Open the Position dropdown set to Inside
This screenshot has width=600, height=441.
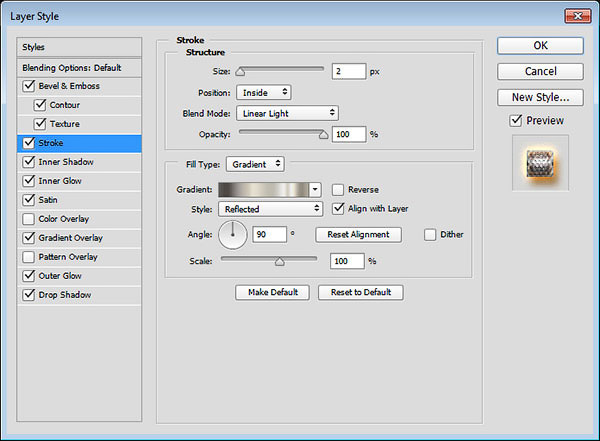tap(264, 92)
